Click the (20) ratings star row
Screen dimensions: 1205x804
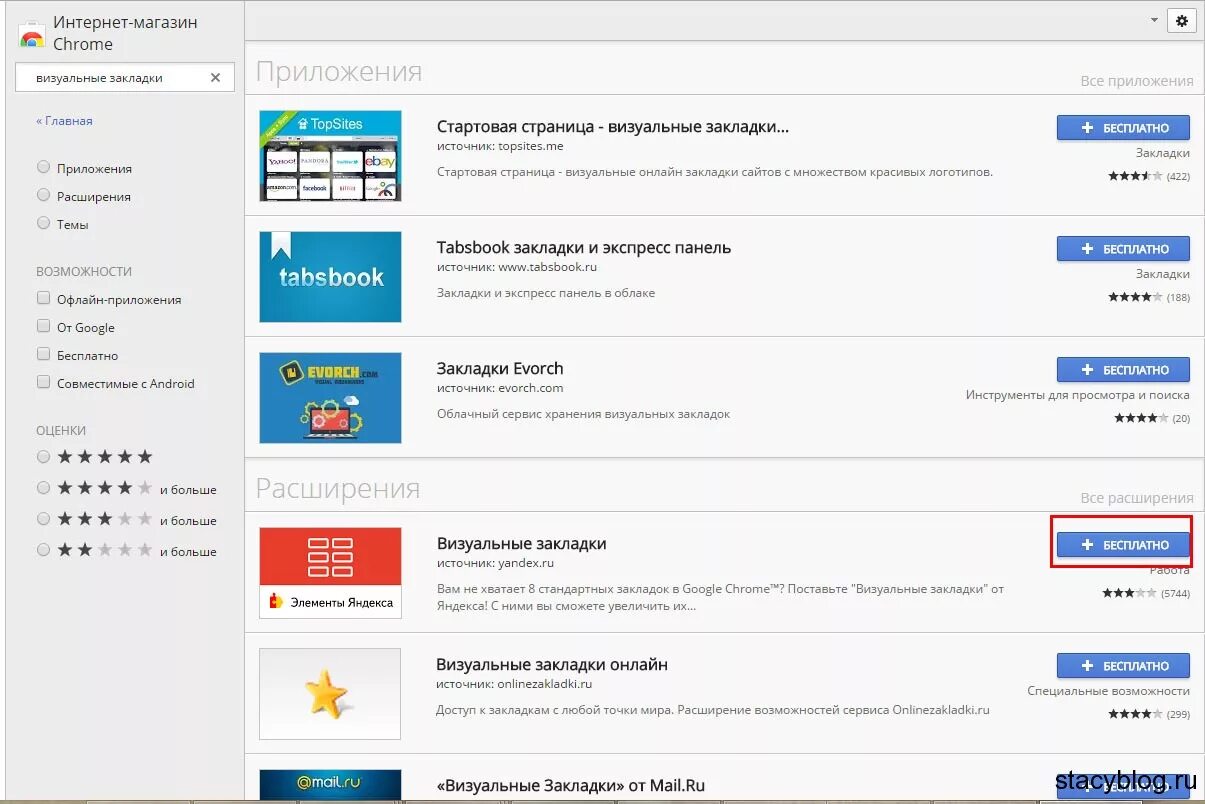[x=1152, y=418]
